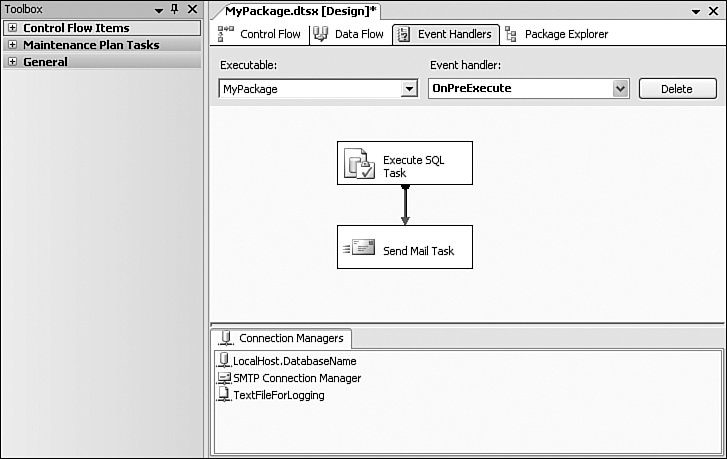This screenshot has height=459, width=727.
Task: Click the LocalHost.DatabaseName database icon
Action: (224, 360)
